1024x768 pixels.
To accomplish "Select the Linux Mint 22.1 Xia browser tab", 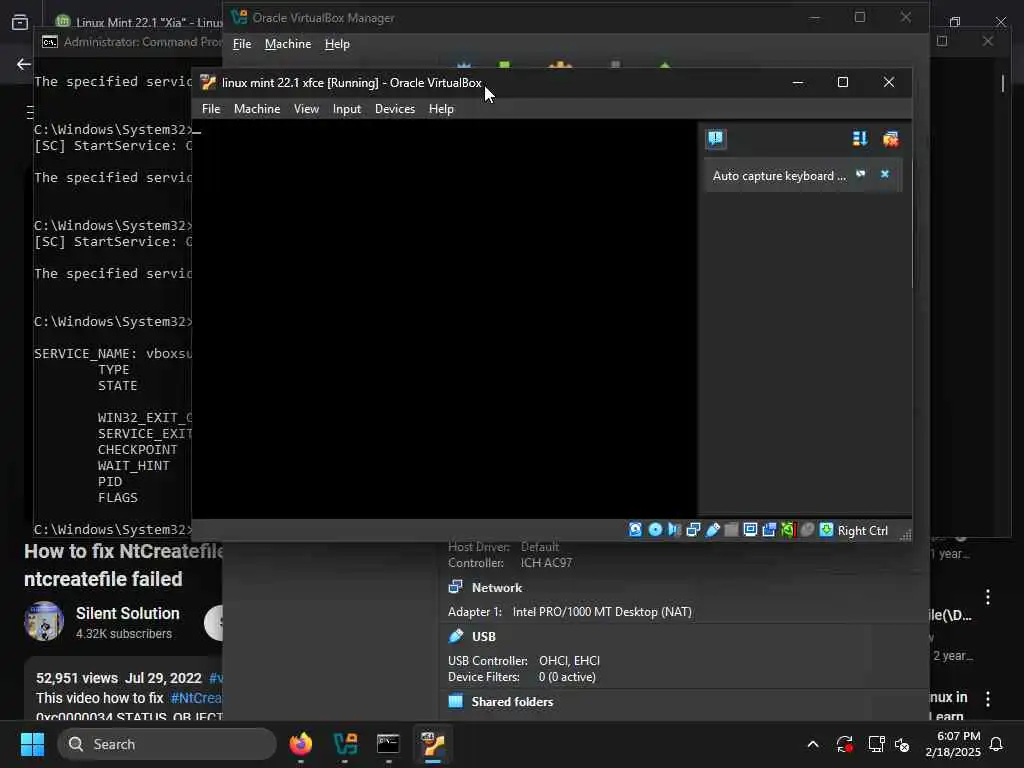I will pos(138,22).
